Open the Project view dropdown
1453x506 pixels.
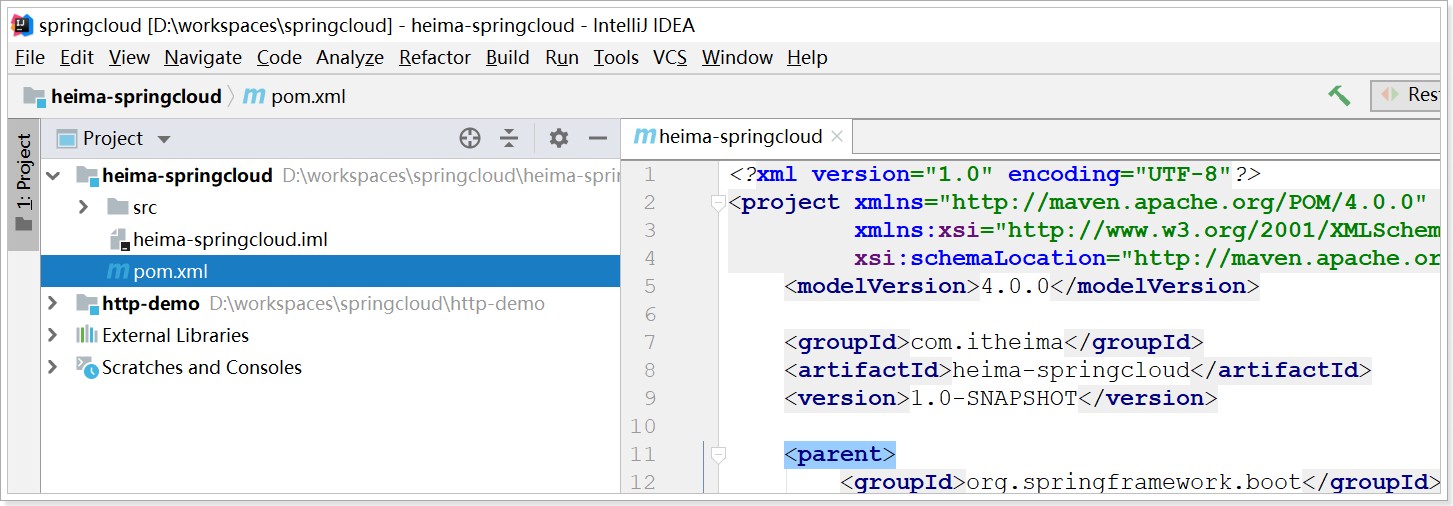[114, 138]
